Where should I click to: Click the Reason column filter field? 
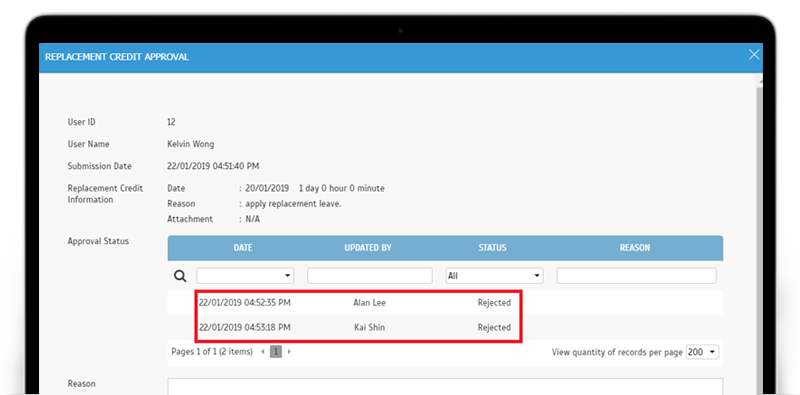[636, 276]
